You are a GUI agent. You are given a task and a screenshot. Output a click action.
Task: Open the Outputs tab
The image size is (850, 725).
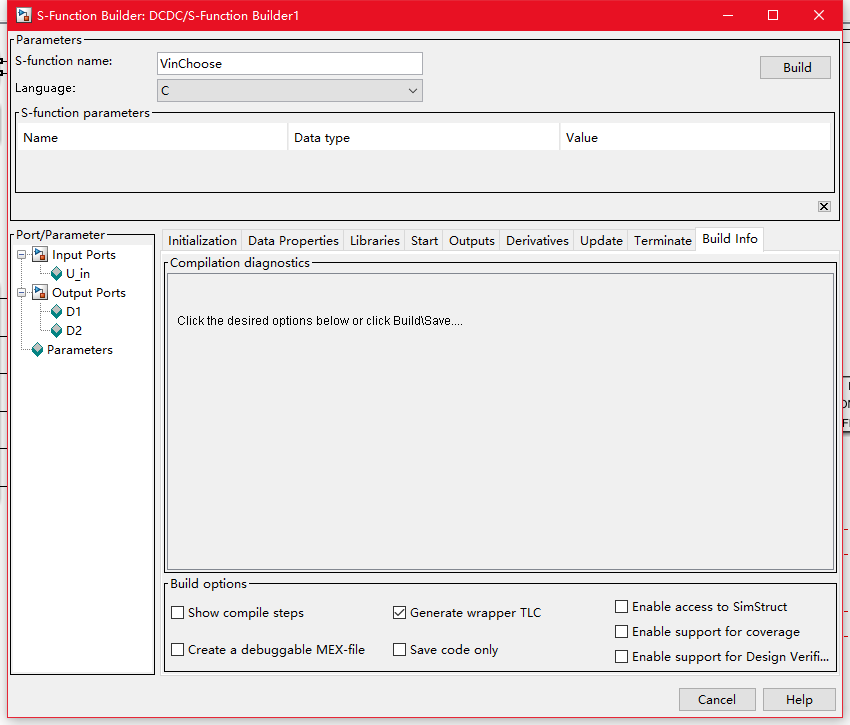click(472, 241)
